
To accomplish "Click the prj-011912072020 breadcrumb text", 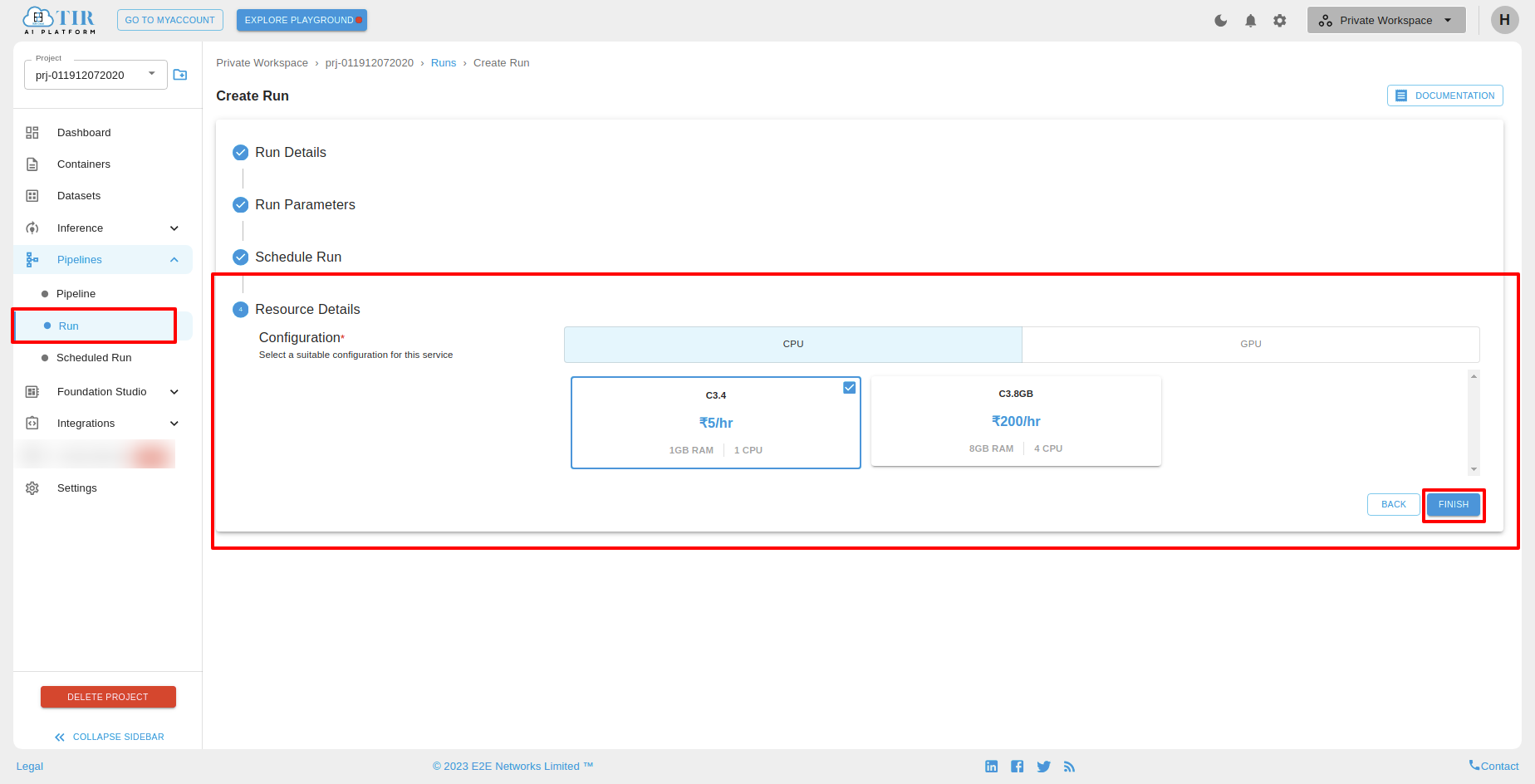I will coord(370,63).
